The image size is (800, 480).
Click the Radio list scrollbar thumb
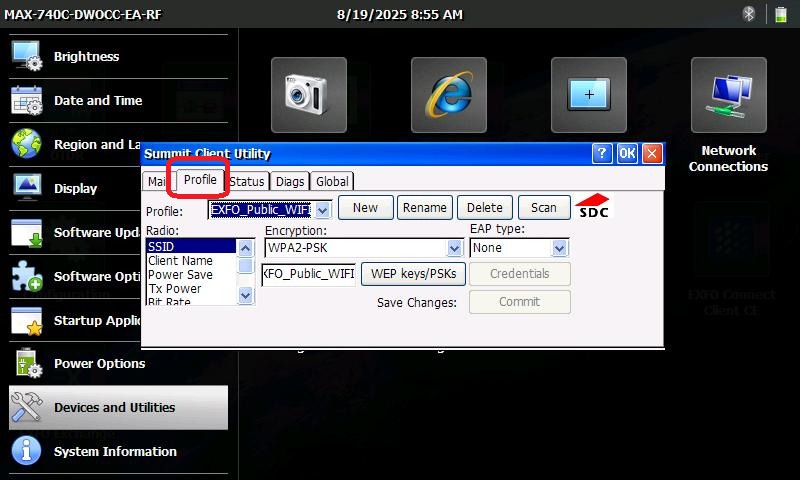click(245, 266)
